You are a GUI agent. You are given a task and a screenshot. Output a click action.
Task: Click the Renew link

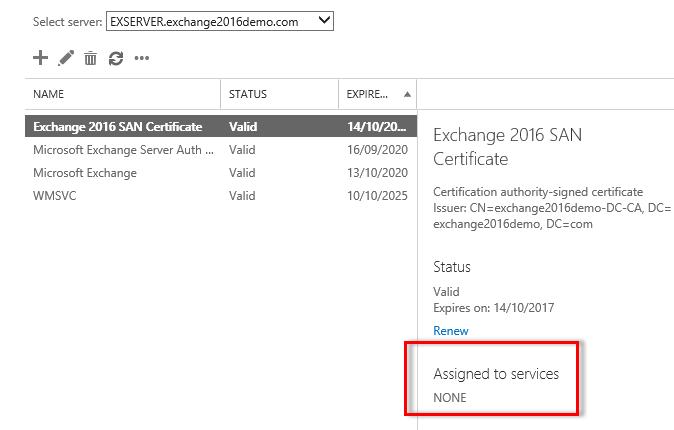click(450, 331)
